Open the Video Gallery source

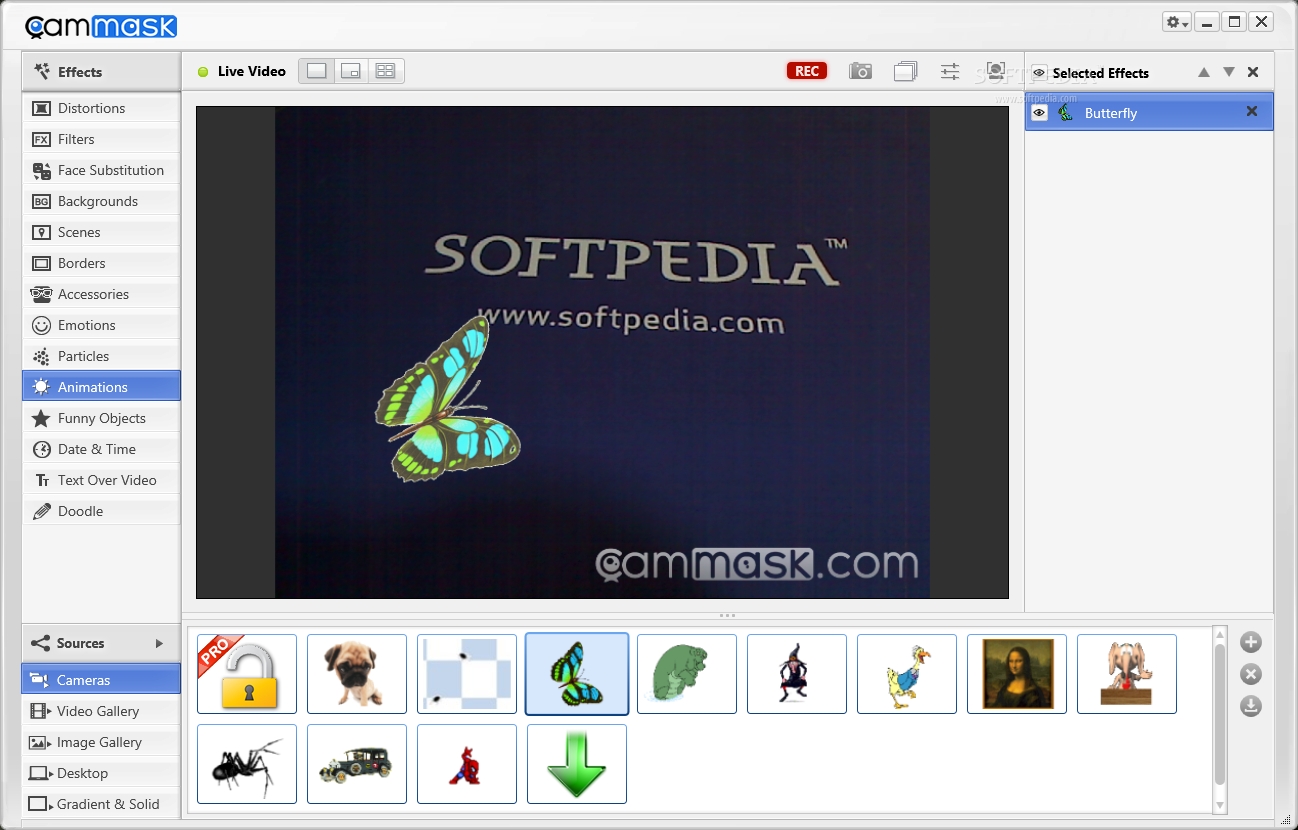(101, 711)
